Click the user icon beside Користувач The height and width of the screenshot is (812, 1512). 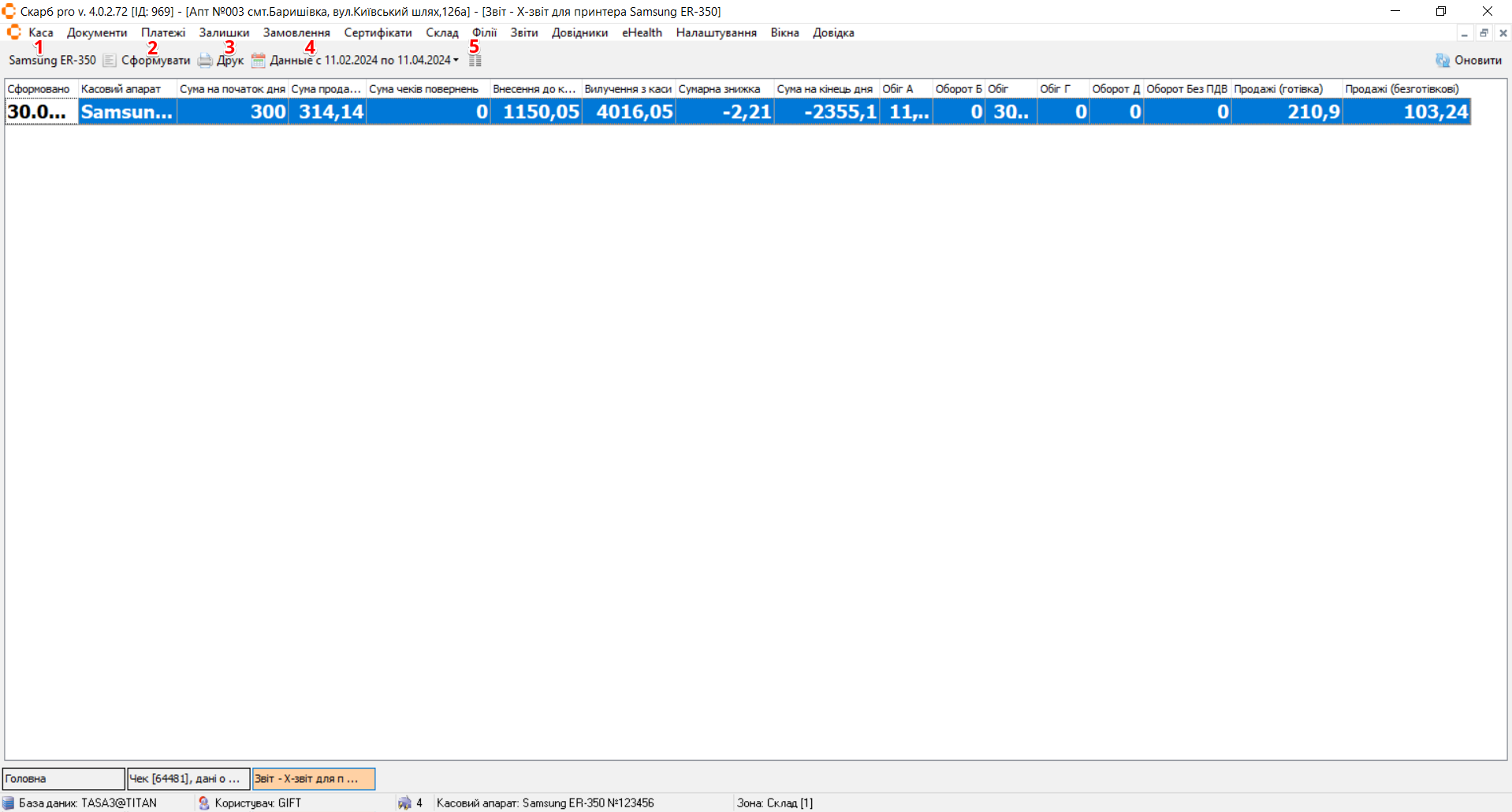click(204, 803)
